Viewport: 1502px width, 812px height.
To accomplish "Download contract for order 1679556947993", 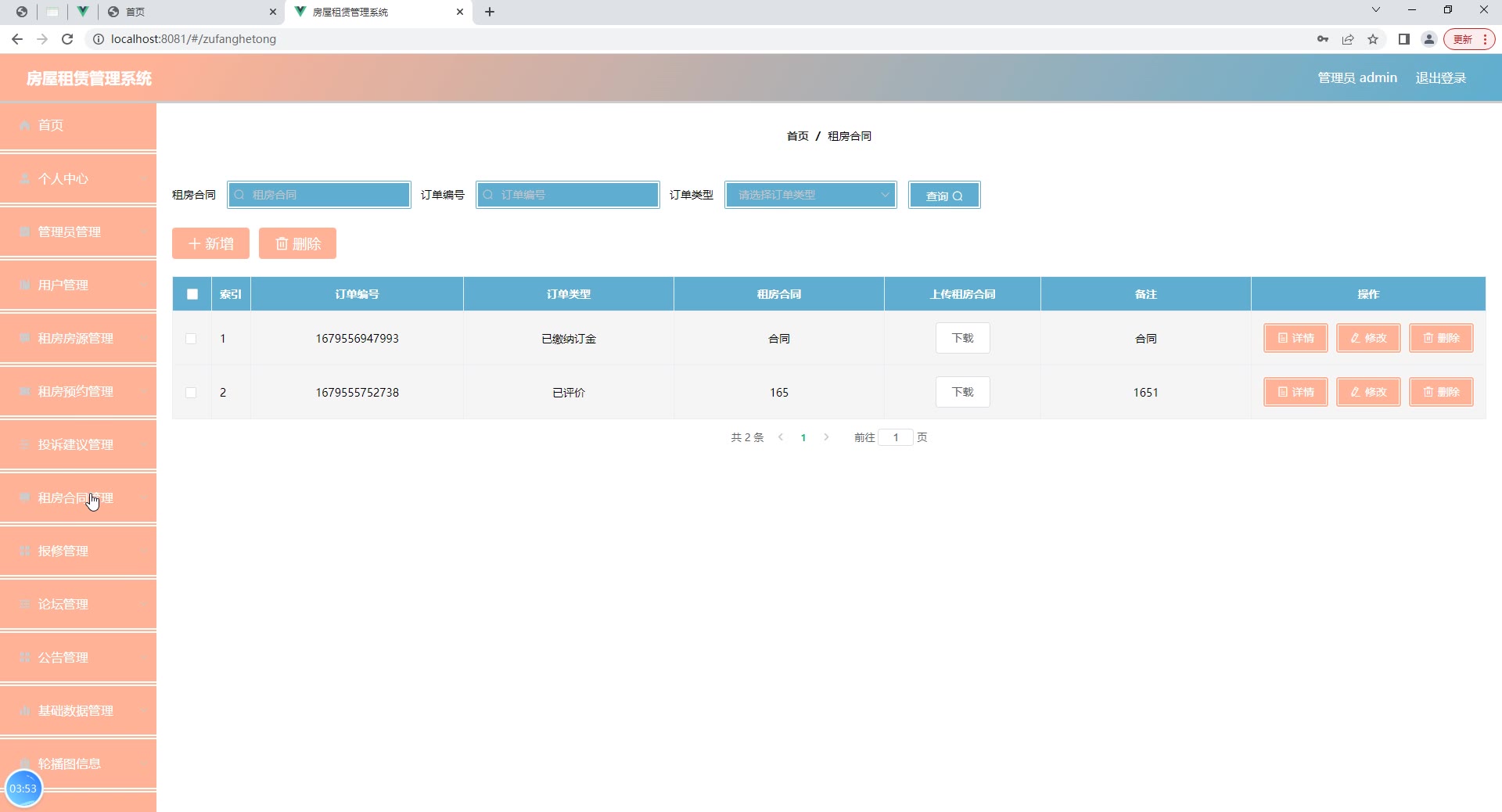I will (963, 338).
